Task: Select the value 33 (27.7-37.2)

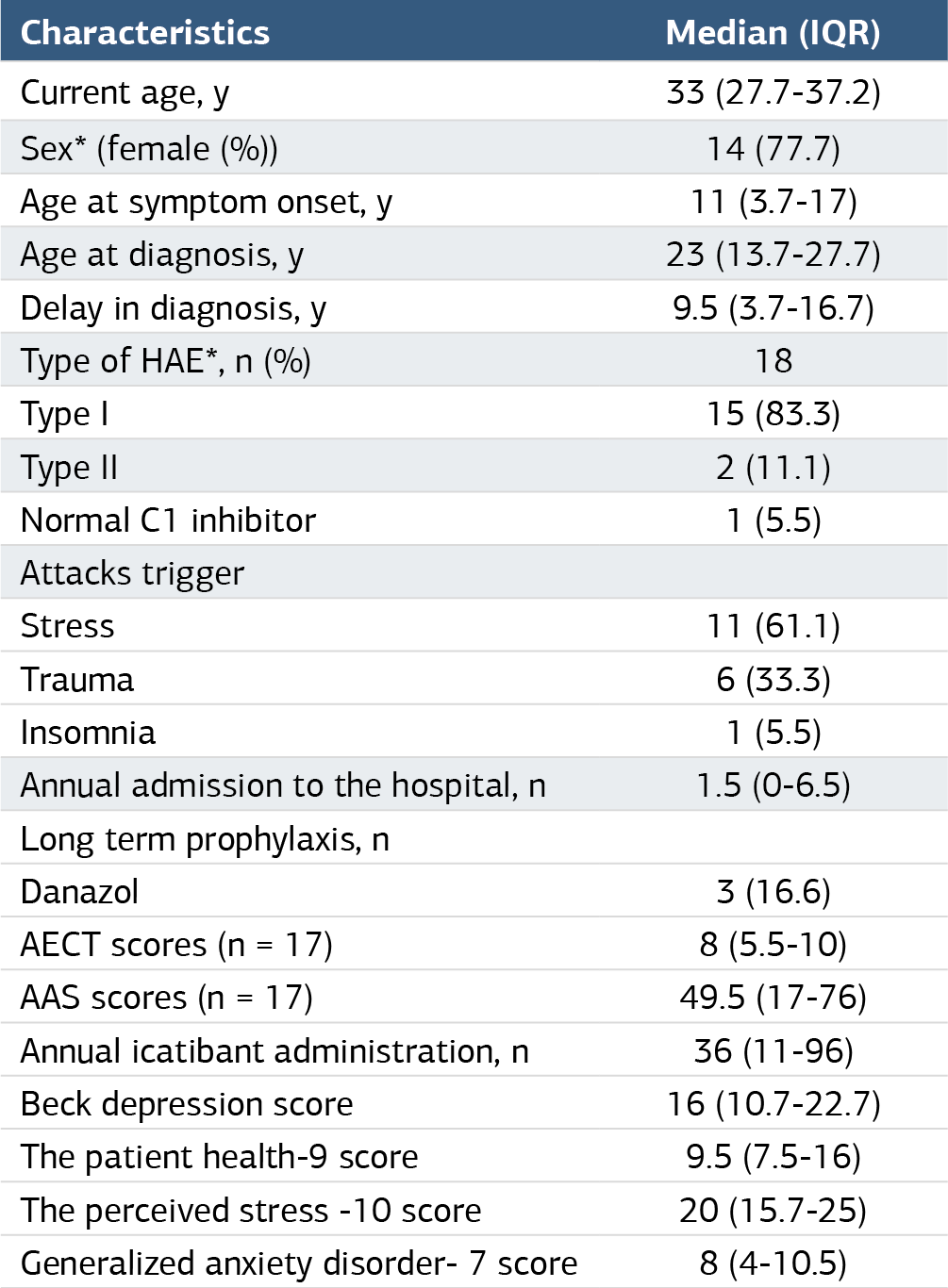Action: pos(773,92)
